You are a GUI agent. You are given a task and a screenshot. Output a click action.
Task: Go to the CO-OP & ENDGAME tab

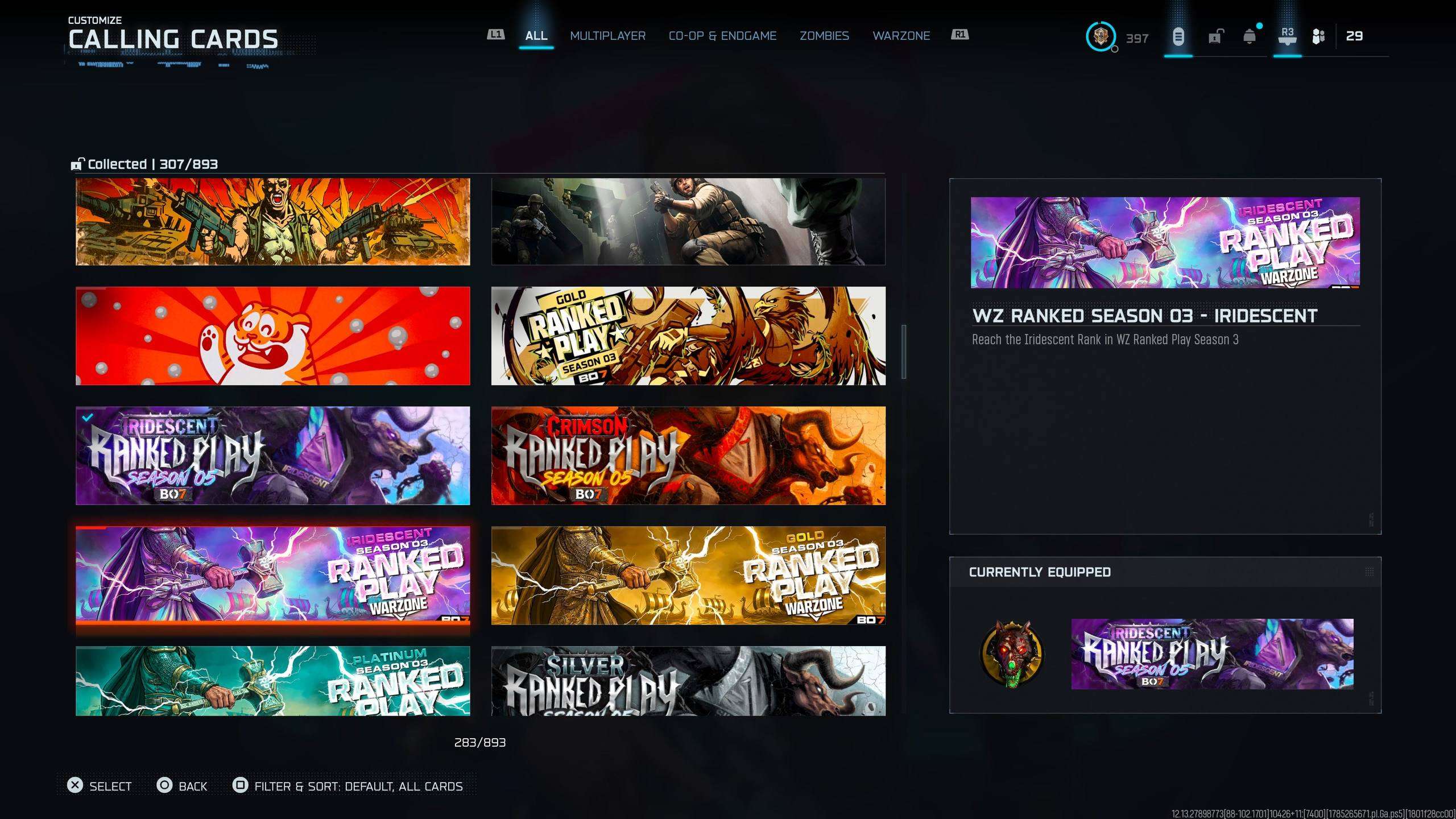(x=723, y=35)
